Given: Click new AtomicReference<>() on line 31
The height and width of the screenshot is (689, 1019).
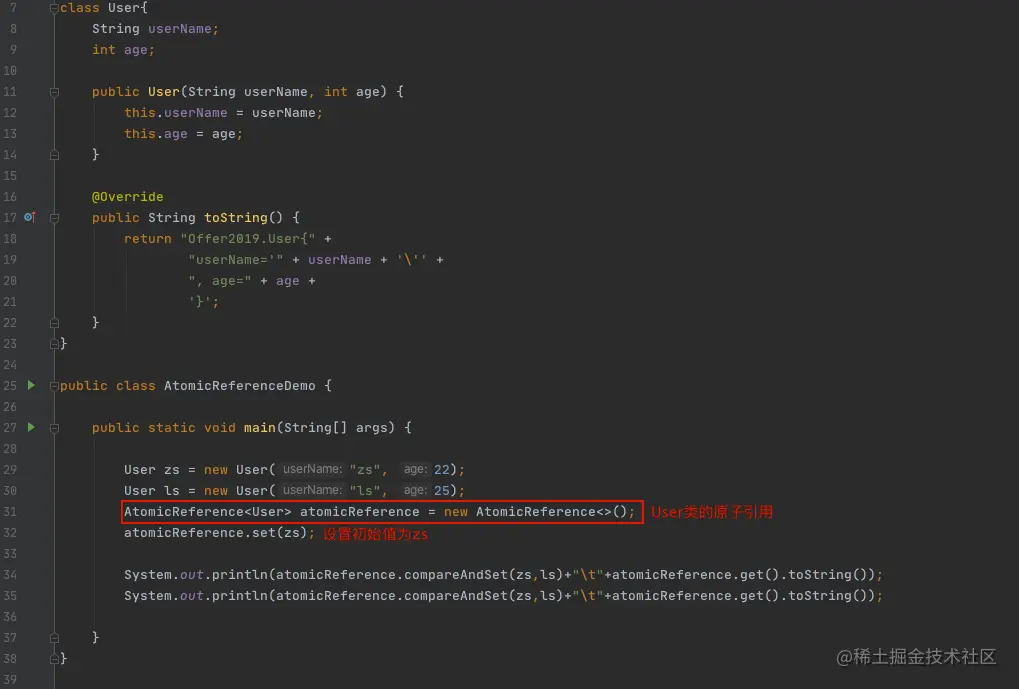Looking at the screenshot, I should point(535,512).
